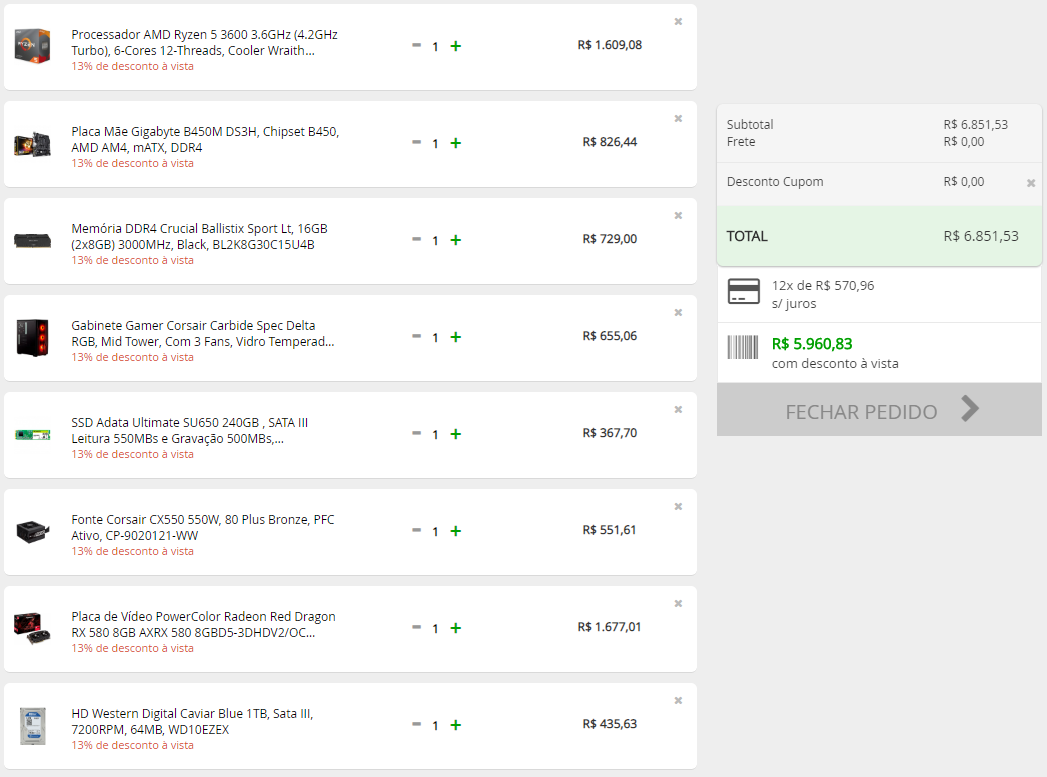Increase quantity of Gigabyte B450M DS3H motherboard
The width and height of the screenshot is (1047, 777).
pos(455,143)
